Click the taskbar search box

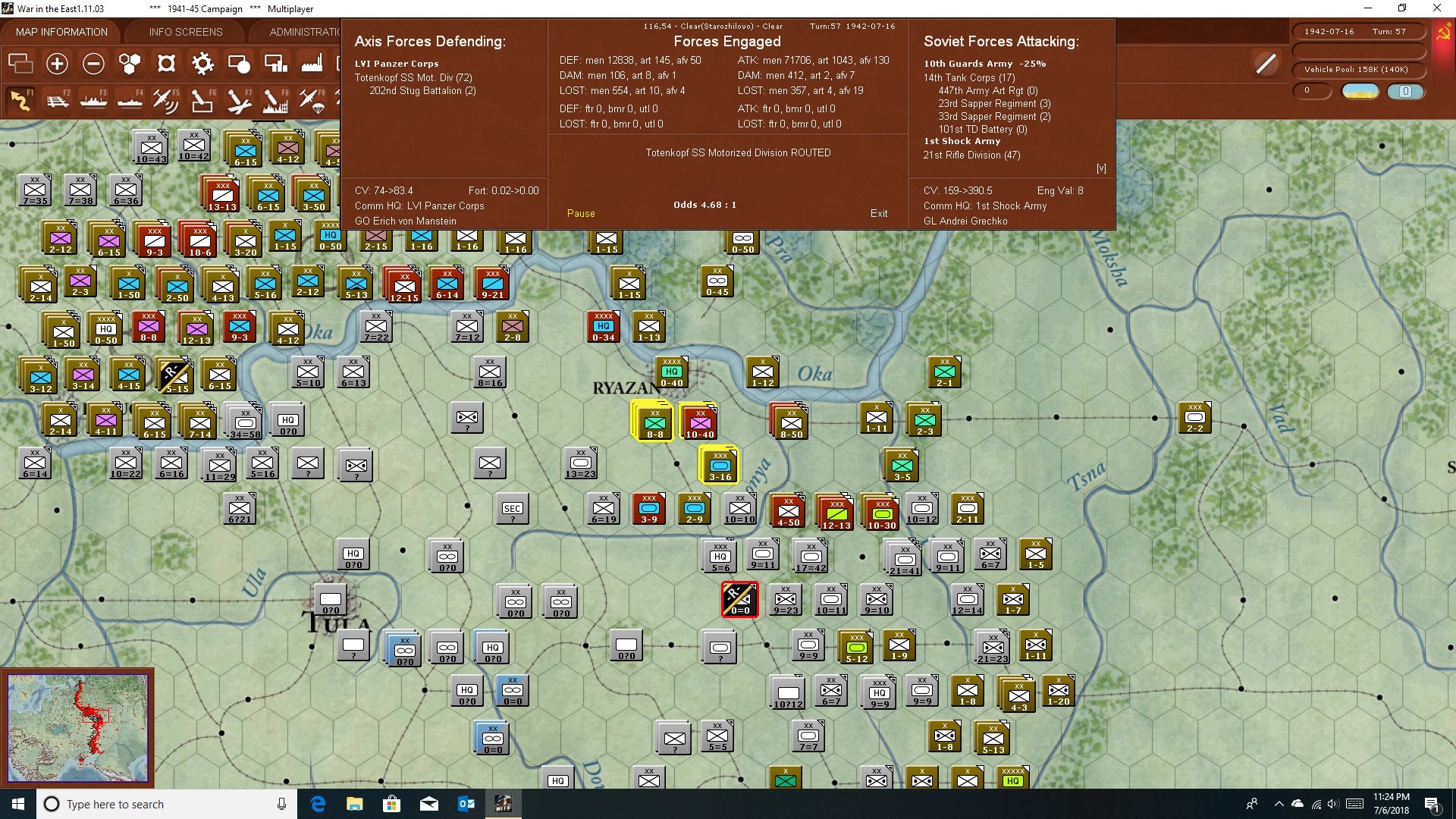click(x=167, y=804)
